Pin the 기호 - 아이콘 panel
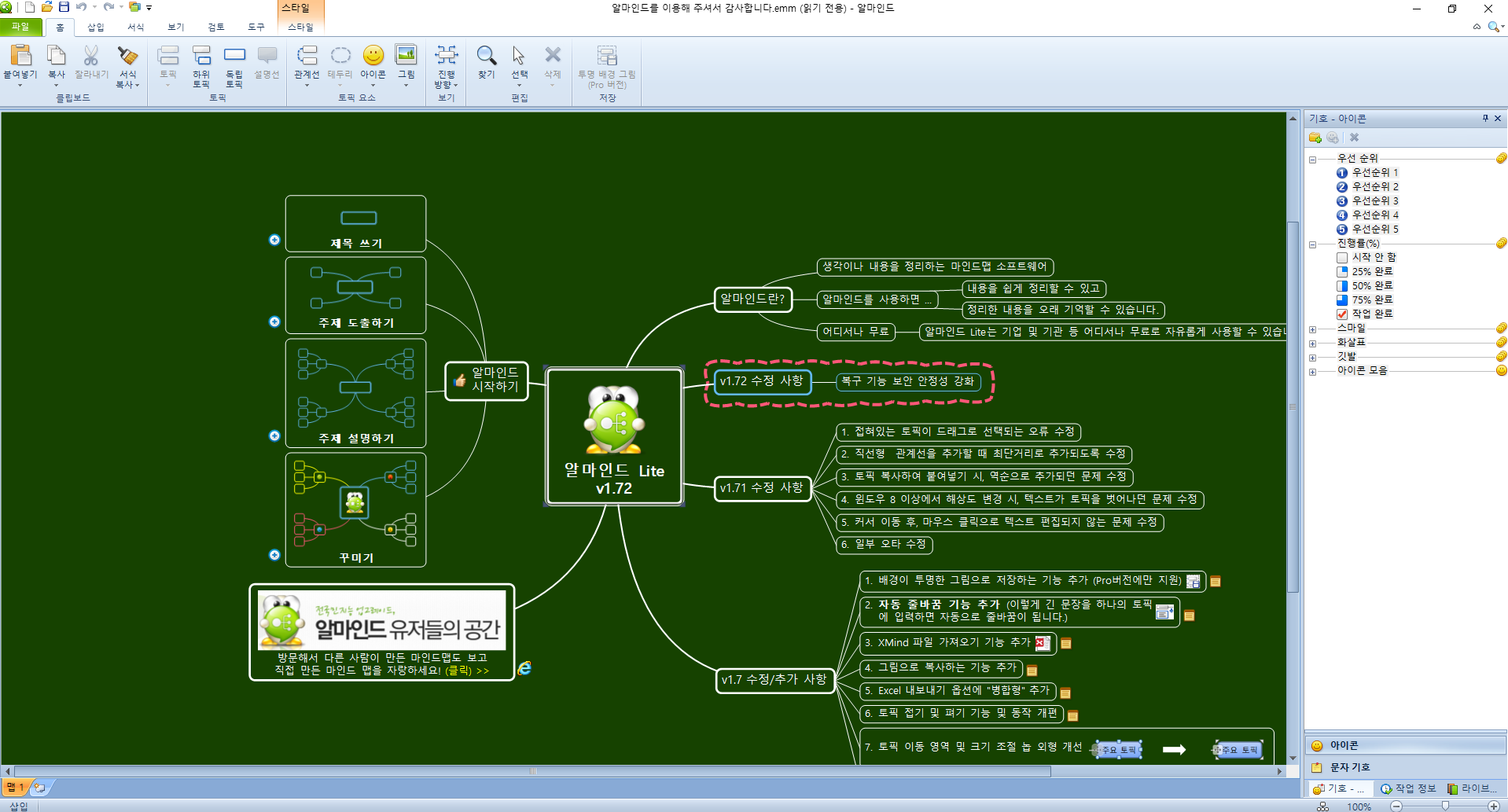The image size is (1508, 812). point(1485,119)
